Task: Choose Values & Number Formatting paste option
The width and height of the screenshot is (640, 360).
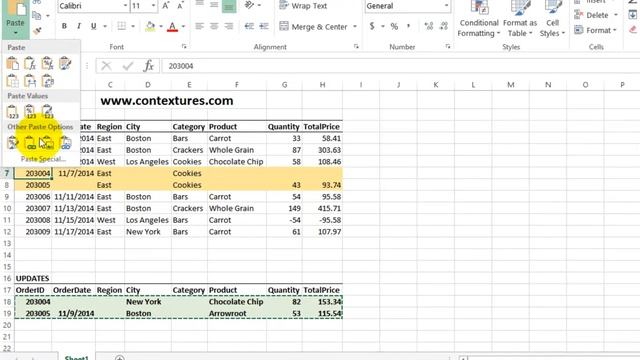Action: coord(30,111)
